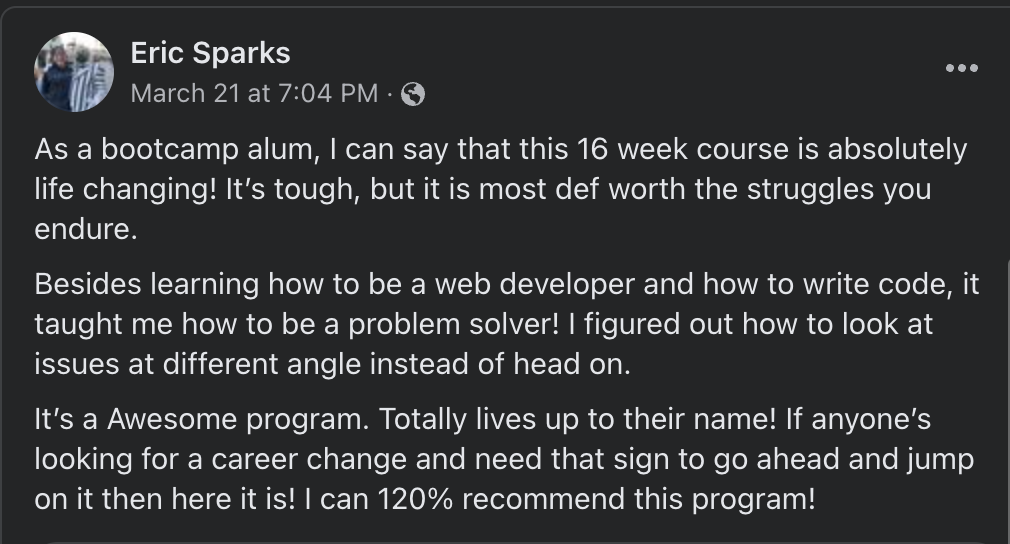Open the March 21 at 7:04 PM timestamp
This screenshot has width=1010, height=544.
(x=254, y=93)
